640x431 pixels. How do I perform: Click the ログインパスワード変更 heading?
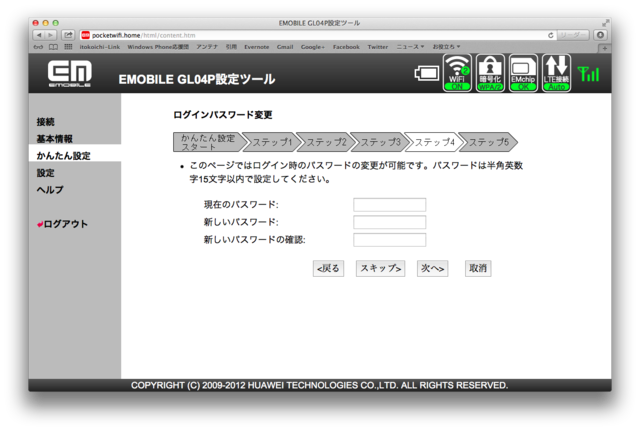coord(223,115)
